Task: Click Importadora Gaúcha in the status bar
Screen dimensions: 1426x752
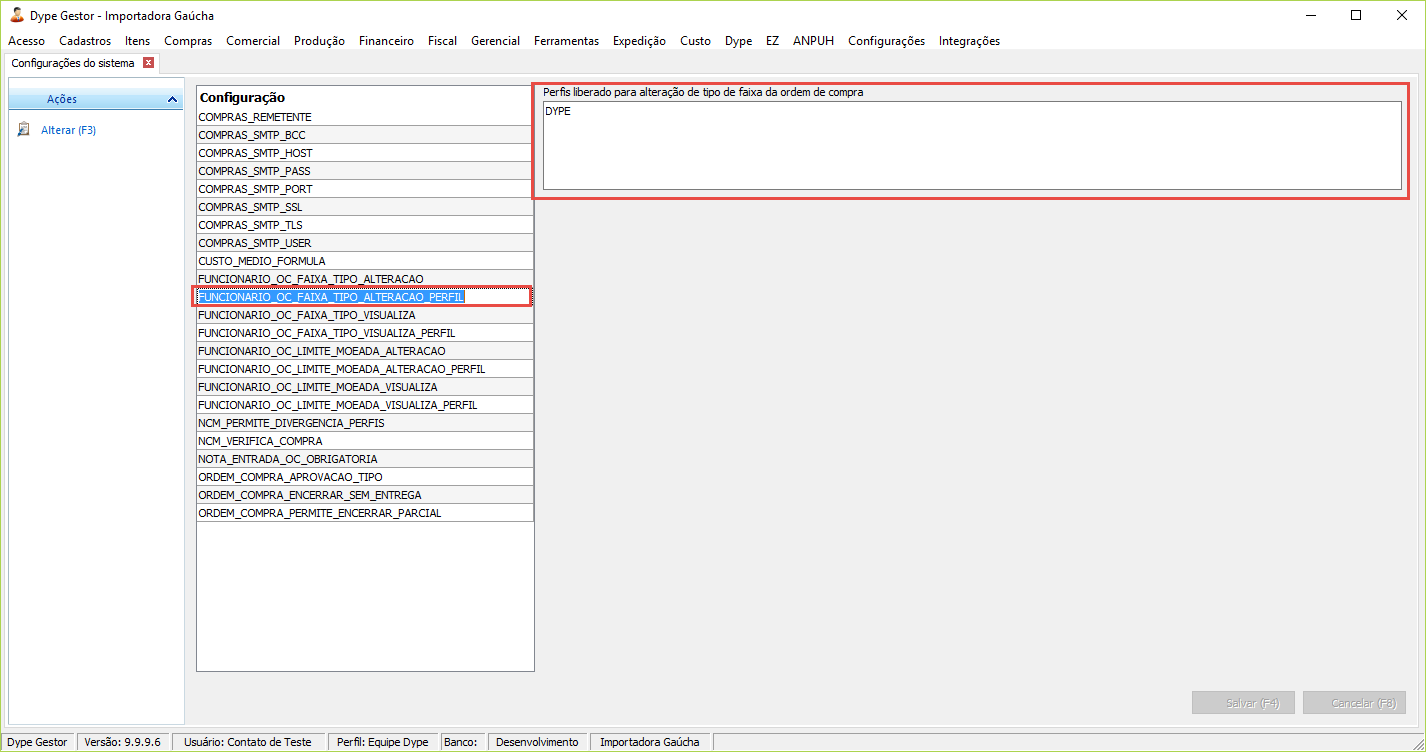Action: pyautogui.click(x=650, y=742)
